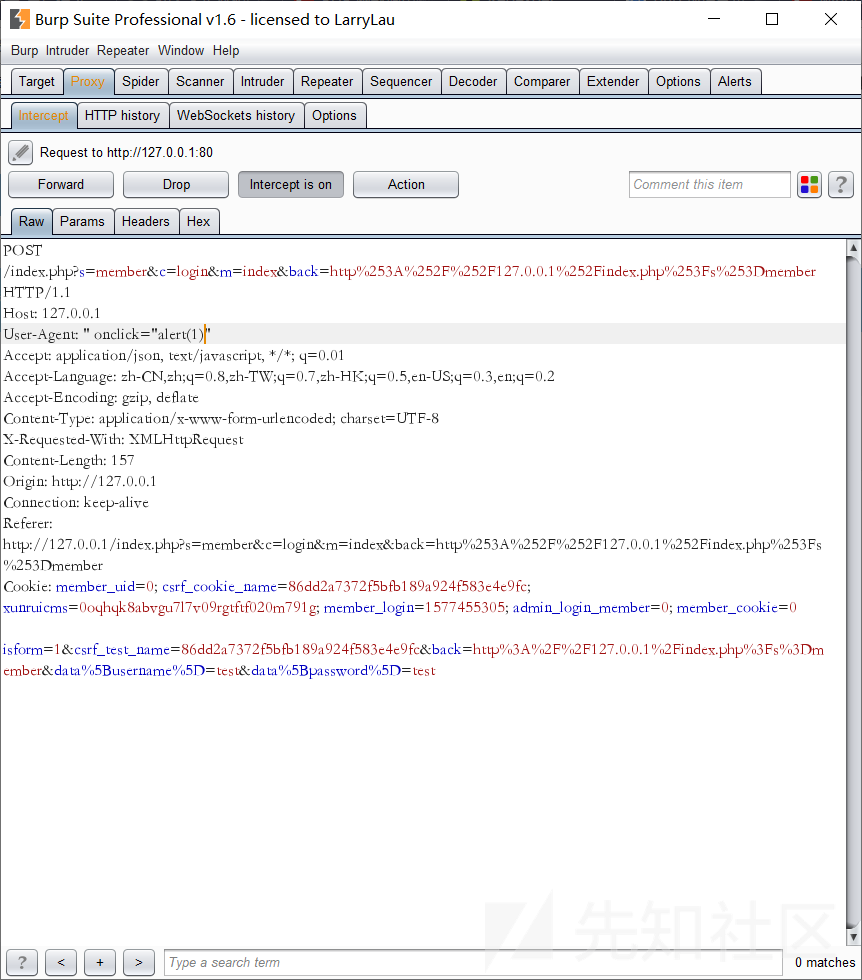Click the Origin: http://127.0.0.1 line

(79, 481)
